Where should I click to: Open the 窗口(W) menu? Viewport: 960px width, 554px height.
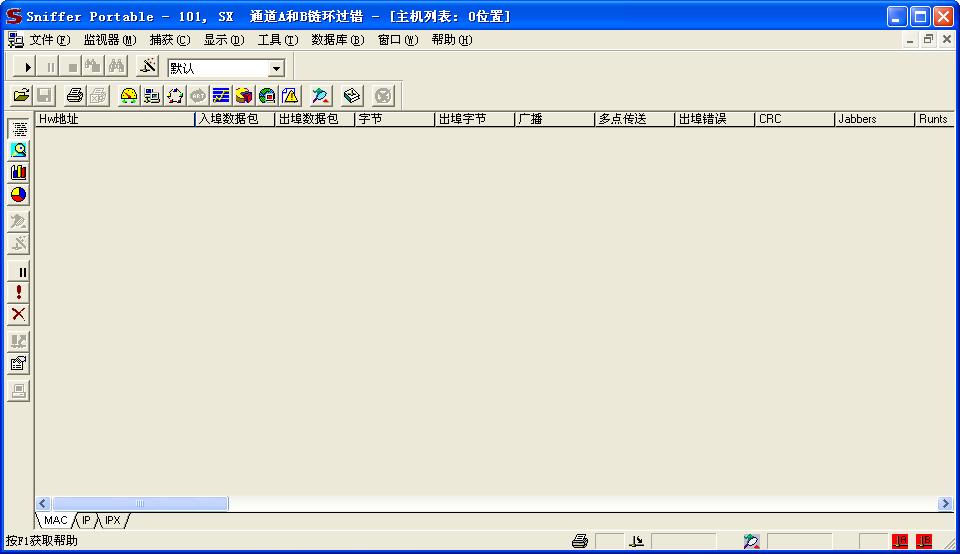click(398, 40)
